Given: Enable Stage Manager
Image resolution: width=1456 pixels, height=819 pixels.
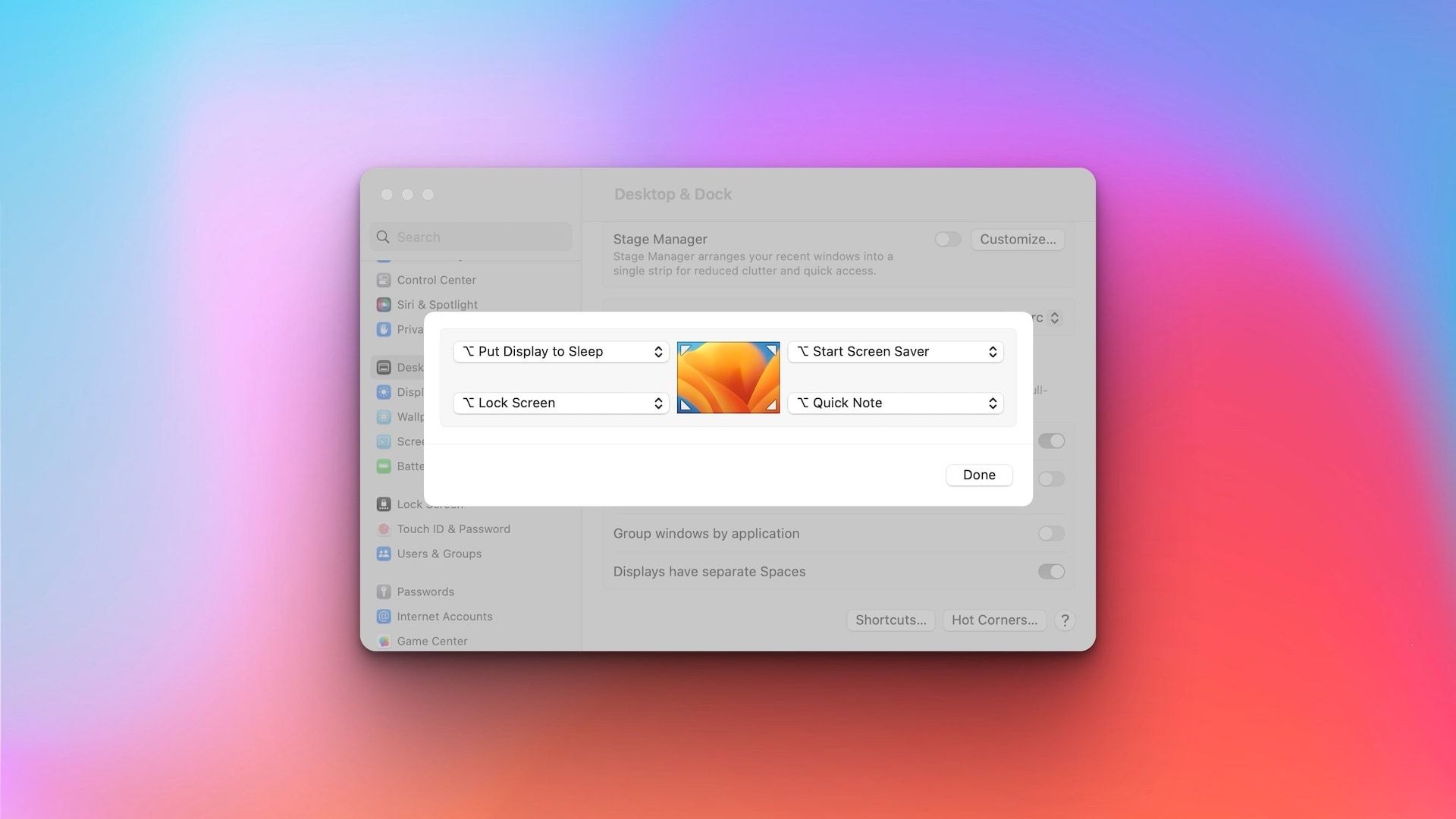Looking at the screenshot, I should [947, 239].
